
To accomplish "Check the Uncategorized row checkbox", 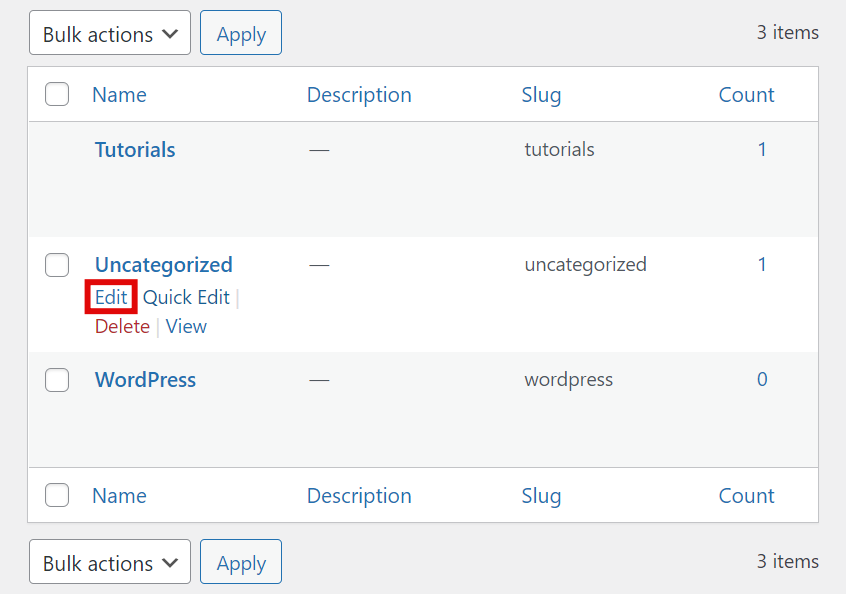I will 57,265.
